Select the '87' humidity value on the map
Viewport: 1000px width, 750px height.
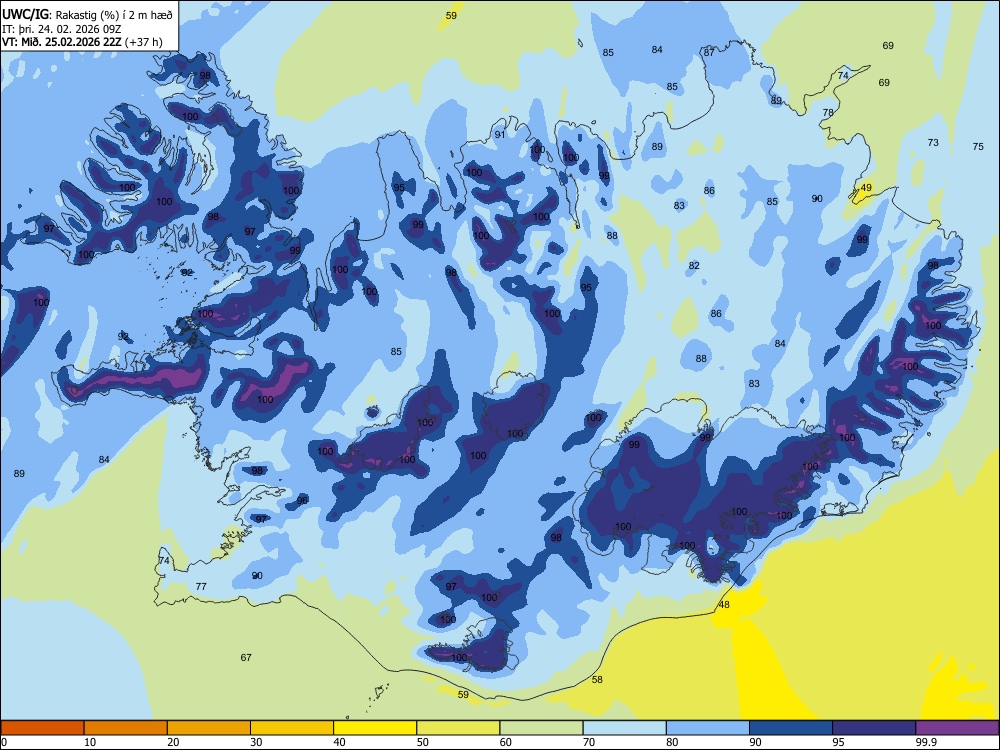(x=709, y=53)
